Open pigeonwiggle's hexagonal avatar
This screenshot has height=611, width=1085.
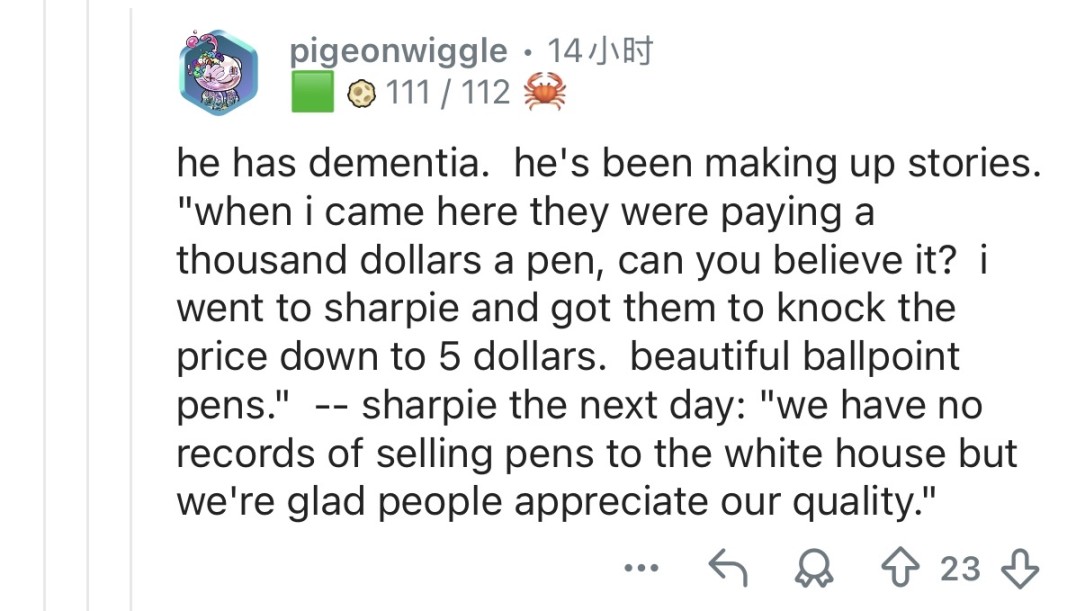[220, 72]
